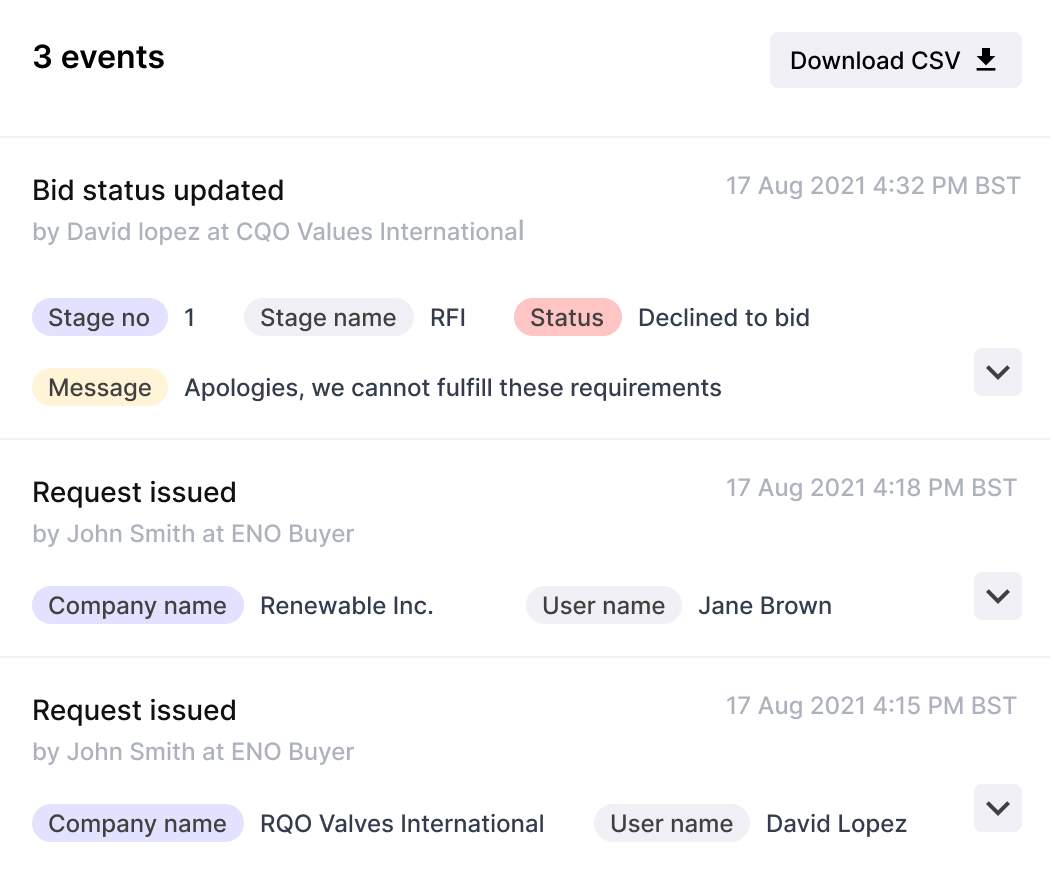Click the download arrow icon
Image resolution: width=1054 pixels, height=890 pixels.
click(x=985, y=60)
